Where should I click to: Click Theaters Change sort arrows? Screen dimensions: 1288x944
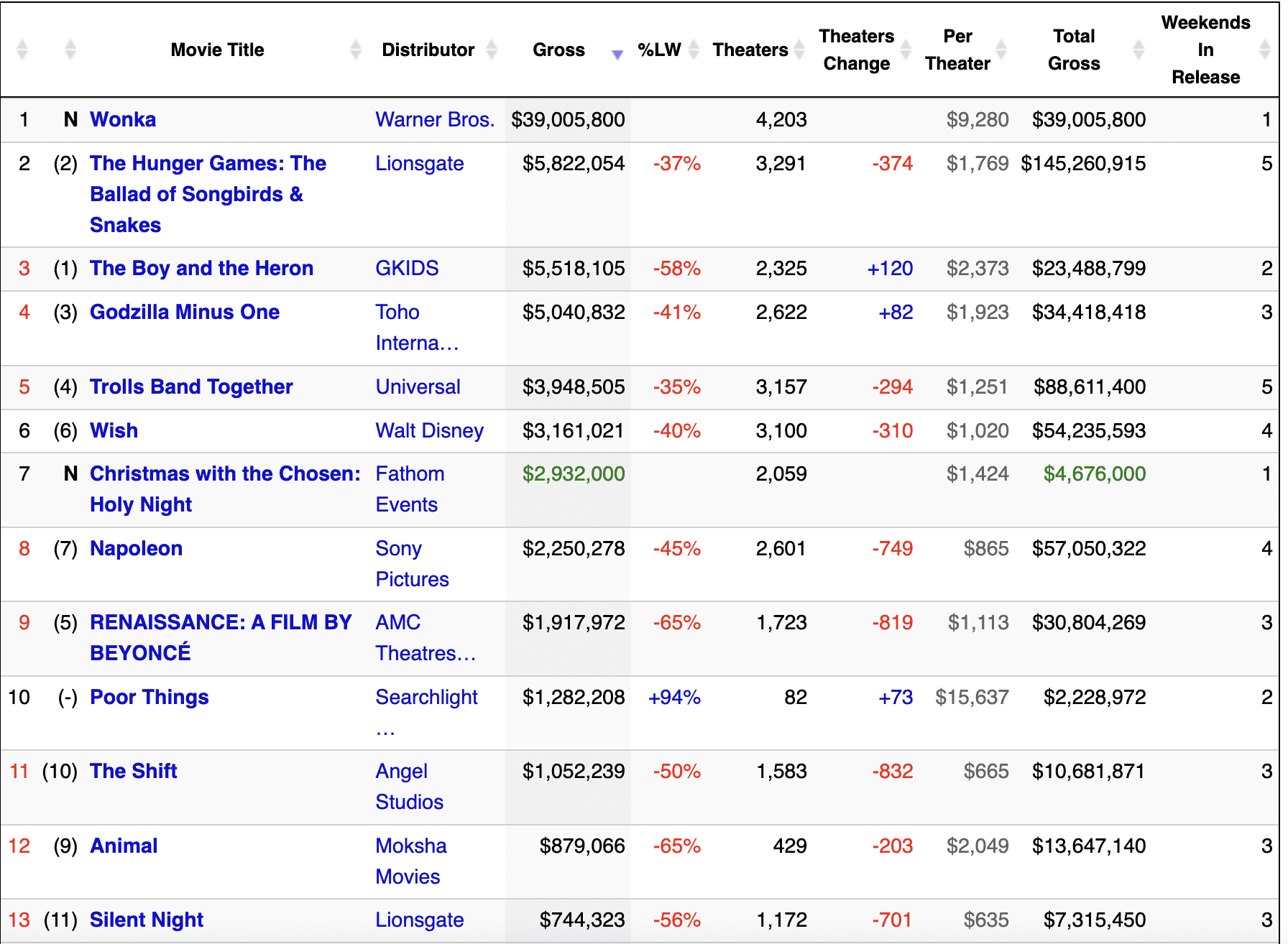906,50
